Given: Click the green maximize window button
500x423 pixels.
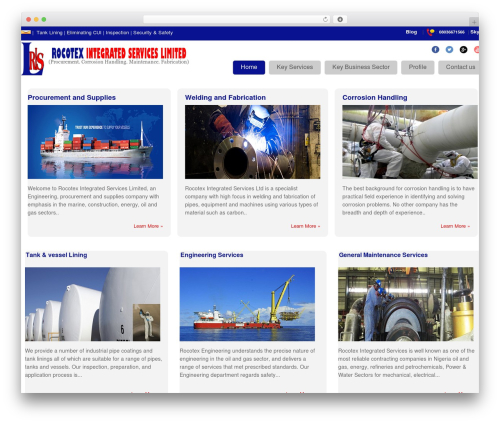Looking at the screenshot, I should pyautogui.click(x=44, y=19).
